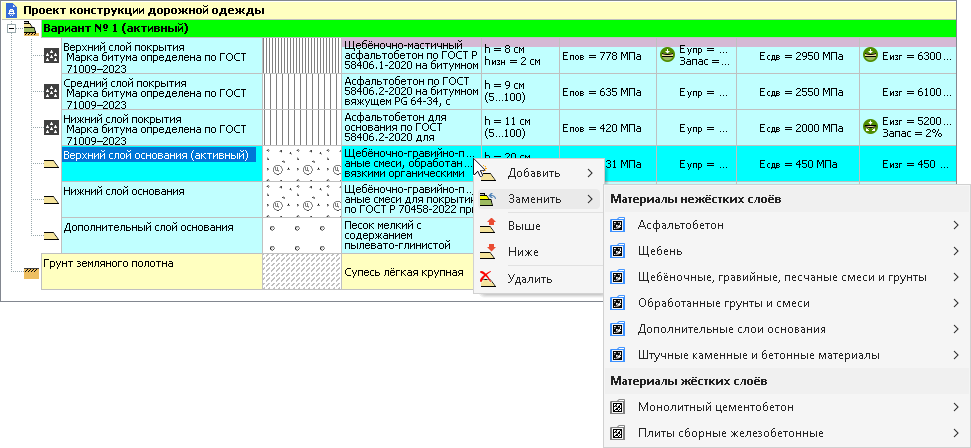Click the folder icon beside Монолитный цементобетон
The width and height of the screenshot is (971, 448).
tap(617, 407)
